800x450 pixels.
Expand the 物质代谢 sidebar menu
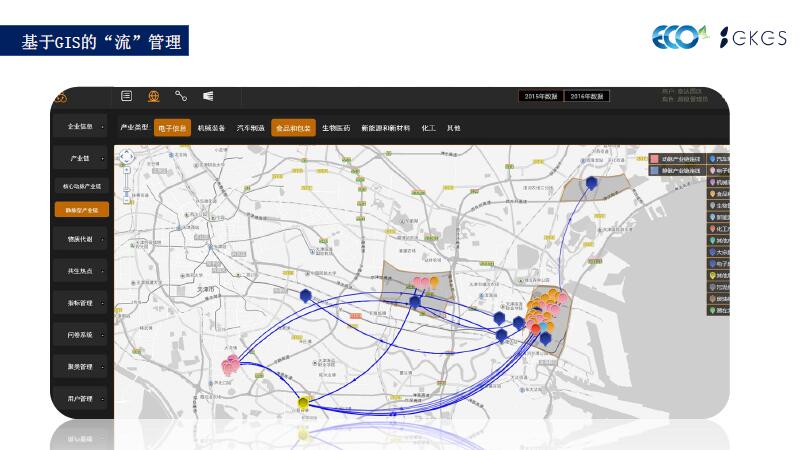(80, 240)
